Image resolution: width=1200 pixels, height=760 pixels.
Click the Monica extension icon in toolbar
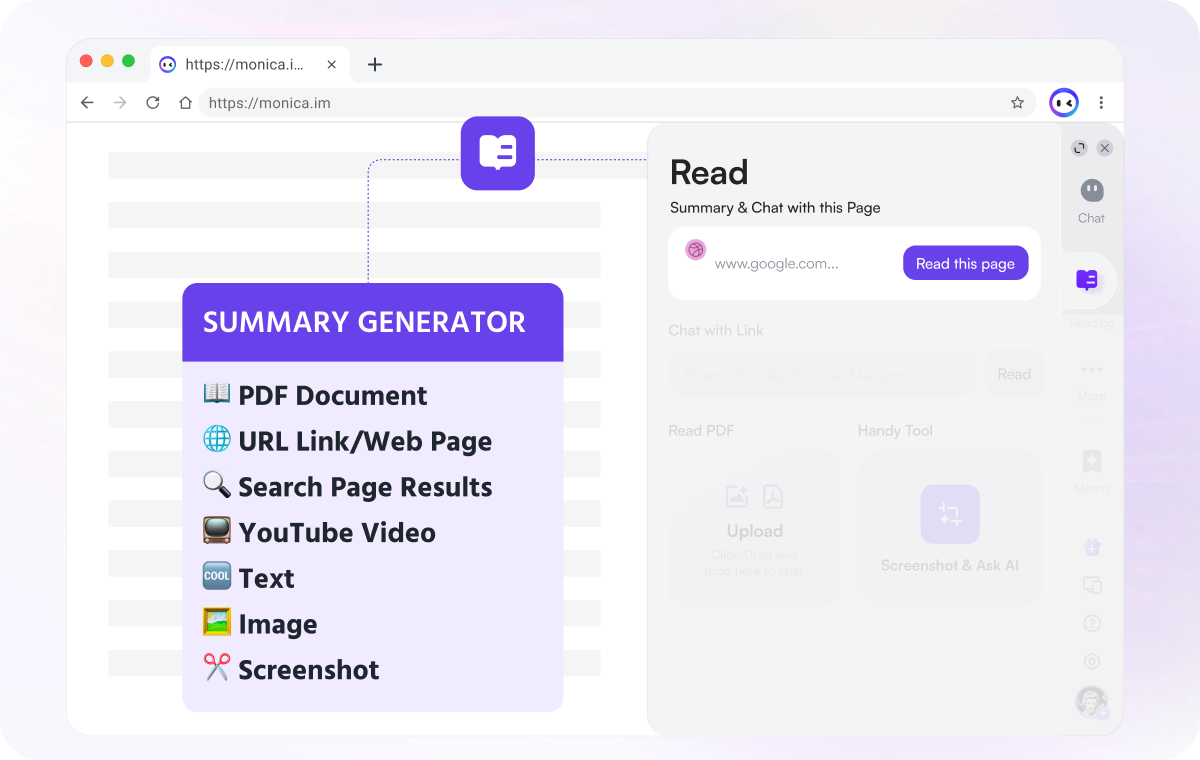point(1063,102)
